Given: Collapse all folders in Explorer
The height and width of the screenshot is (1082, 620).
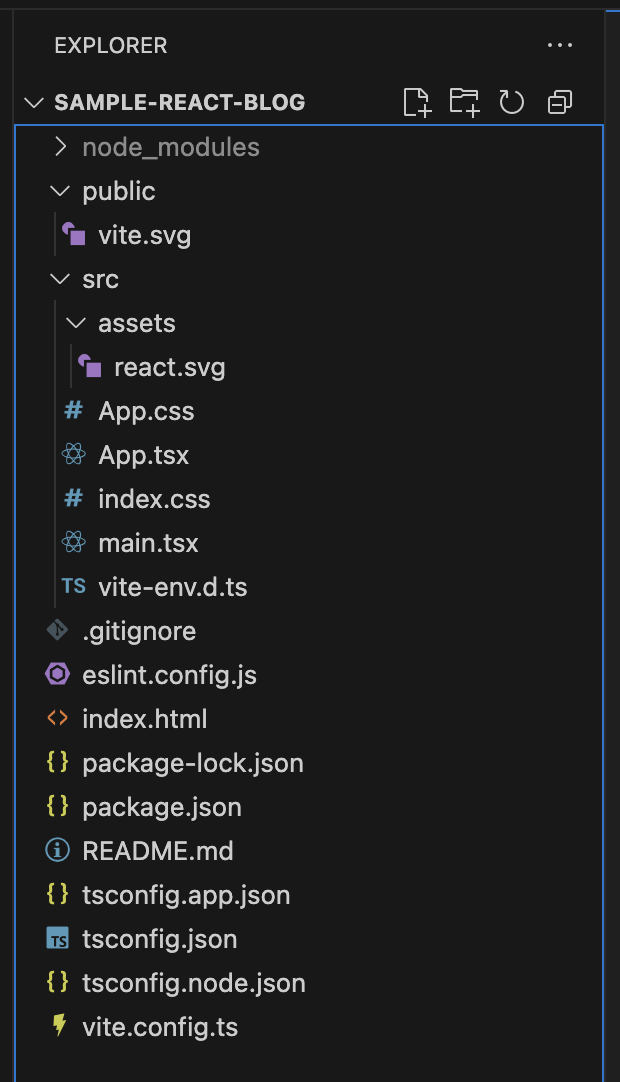Looking at the screenshot, I should click(x=559, y=102).
